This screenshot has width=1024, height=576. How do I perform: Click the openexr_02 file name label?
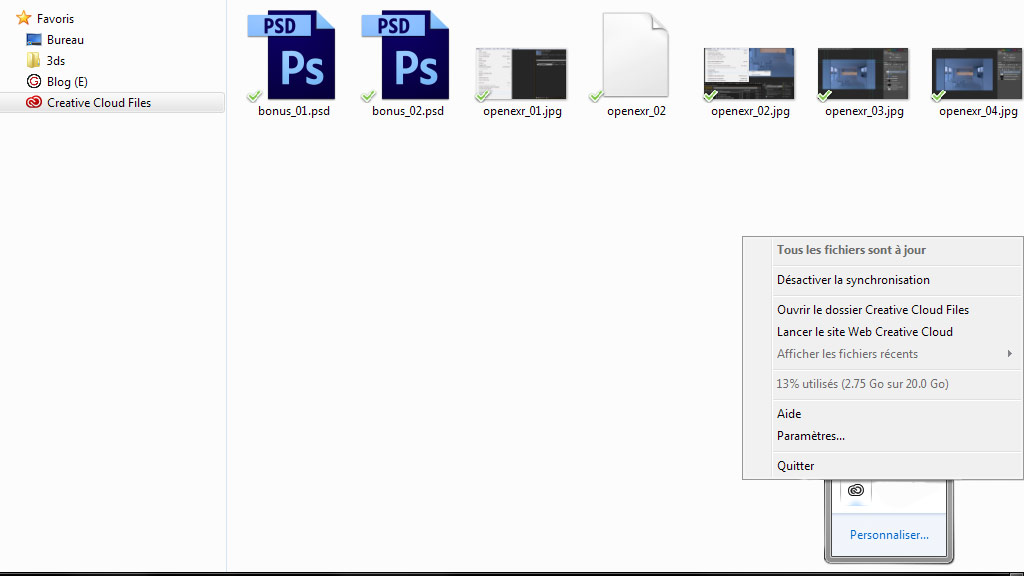tap(636, 111)
